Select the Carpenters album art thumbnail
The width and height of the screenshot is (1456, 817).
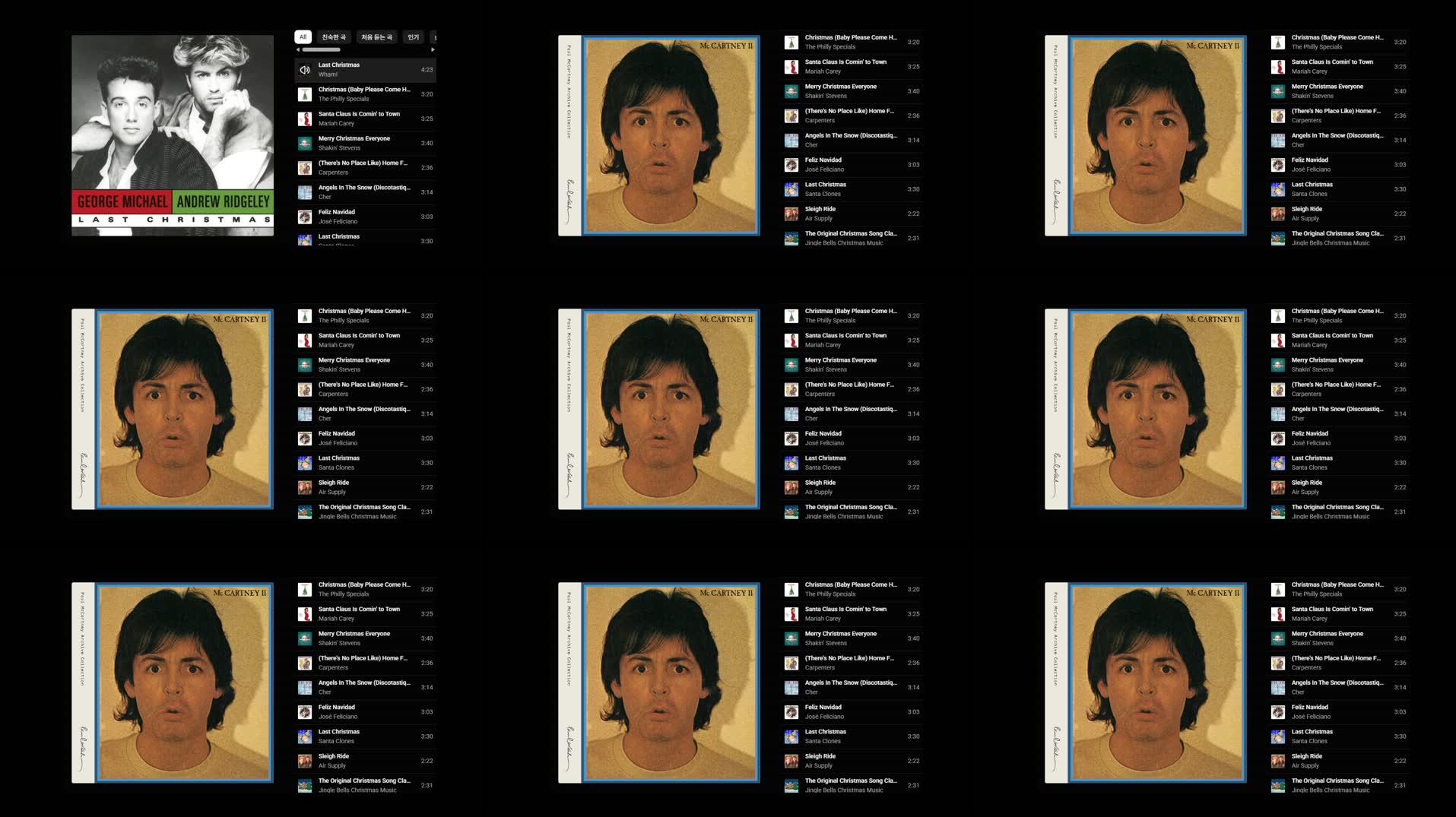[305, 167]
